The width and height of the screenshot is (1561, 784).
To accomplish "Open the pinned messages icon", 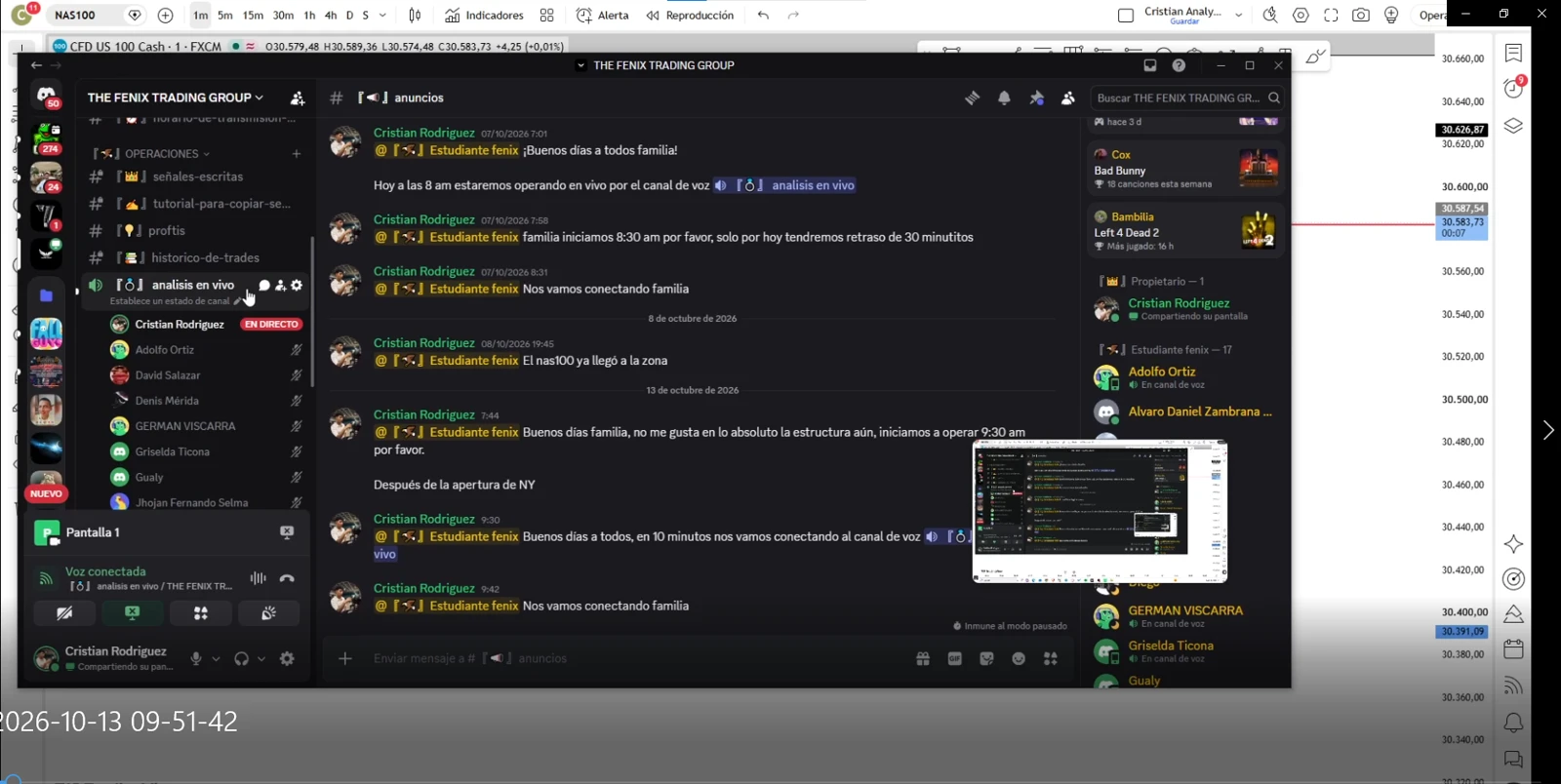I will 1036,98.
